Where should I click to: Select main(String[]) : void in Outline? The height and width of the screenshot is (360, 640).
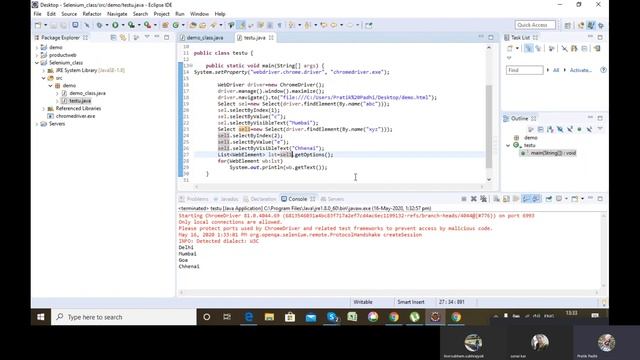click(x=549, y=153)
